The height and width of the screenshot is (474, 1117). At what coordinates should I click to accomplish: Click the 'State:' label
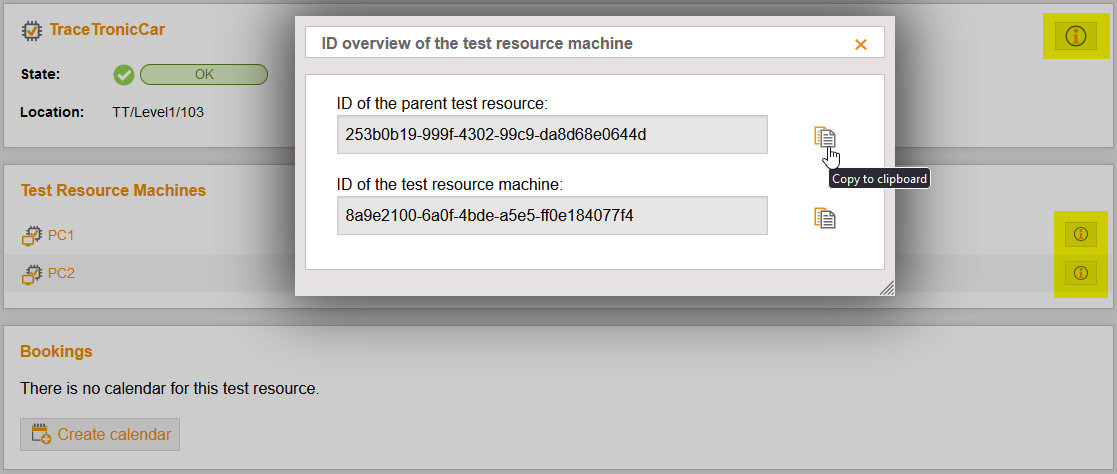(x=41, y=74)
